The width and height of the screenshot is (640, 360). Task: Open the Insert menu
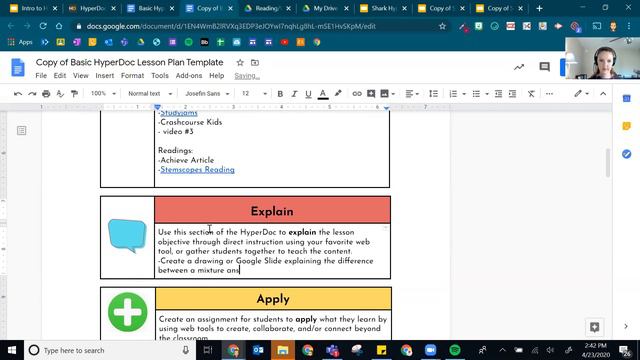coord(104,76)
